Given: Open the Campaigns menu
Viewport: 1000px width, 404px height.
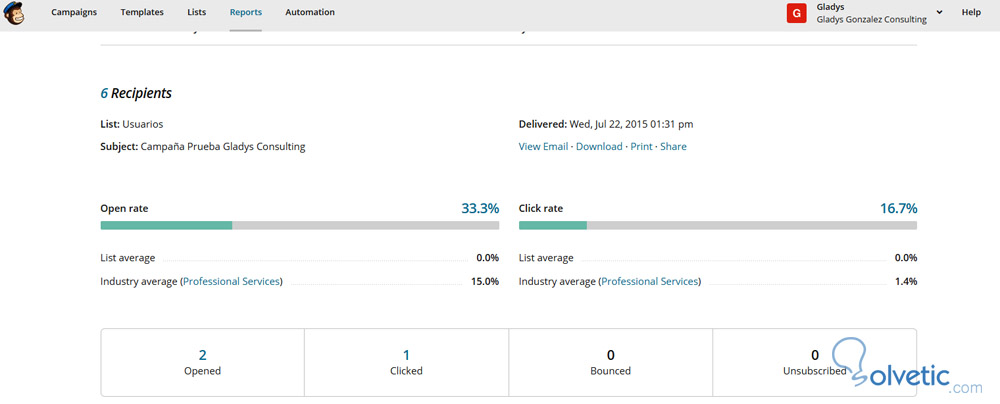Looking at the screenshot, I should tap(75, 12).
